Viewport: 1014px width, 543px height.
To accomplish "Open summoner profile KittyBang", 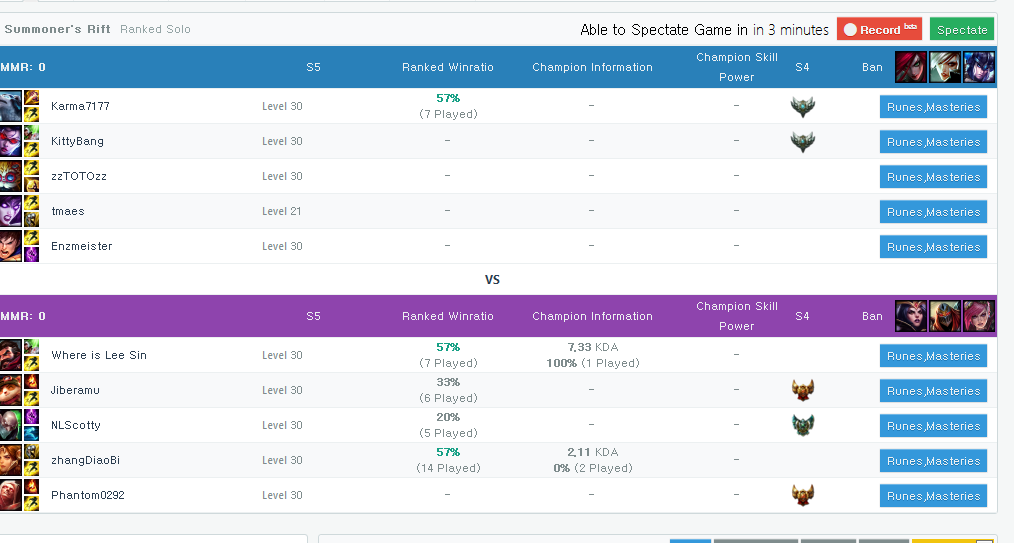I will click(77, 141).
